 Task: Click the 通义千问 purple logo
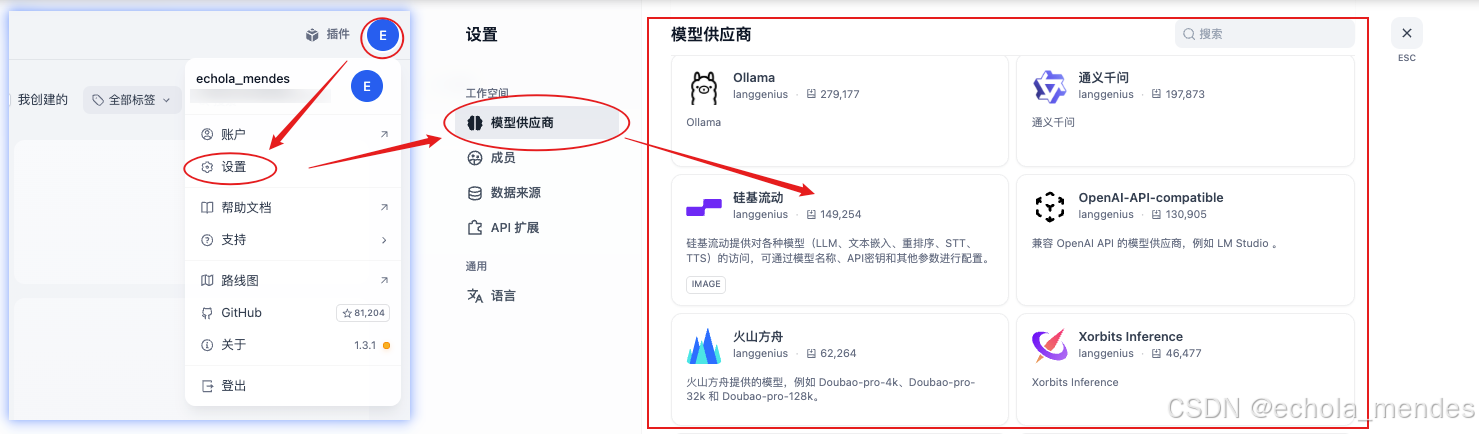[x=1050, y=87]
